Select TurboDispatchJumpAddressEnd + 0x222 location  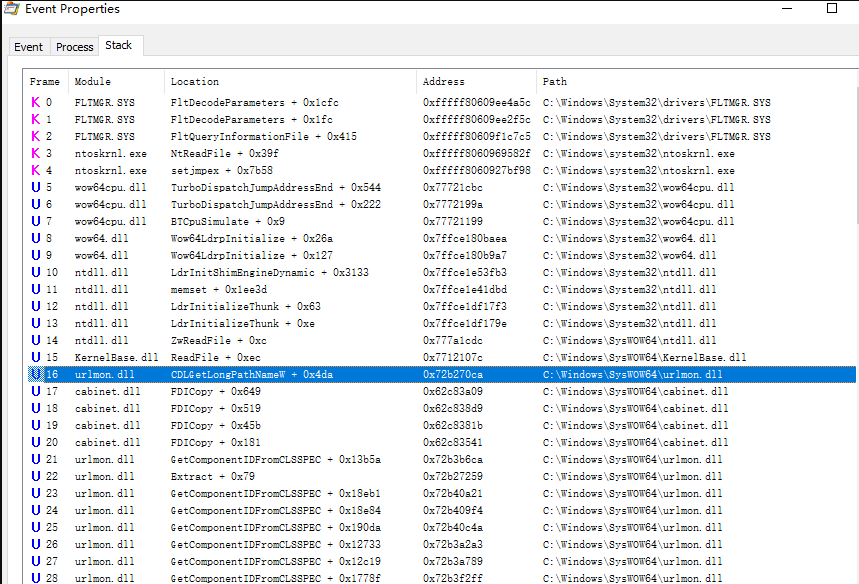coord(276,204)
